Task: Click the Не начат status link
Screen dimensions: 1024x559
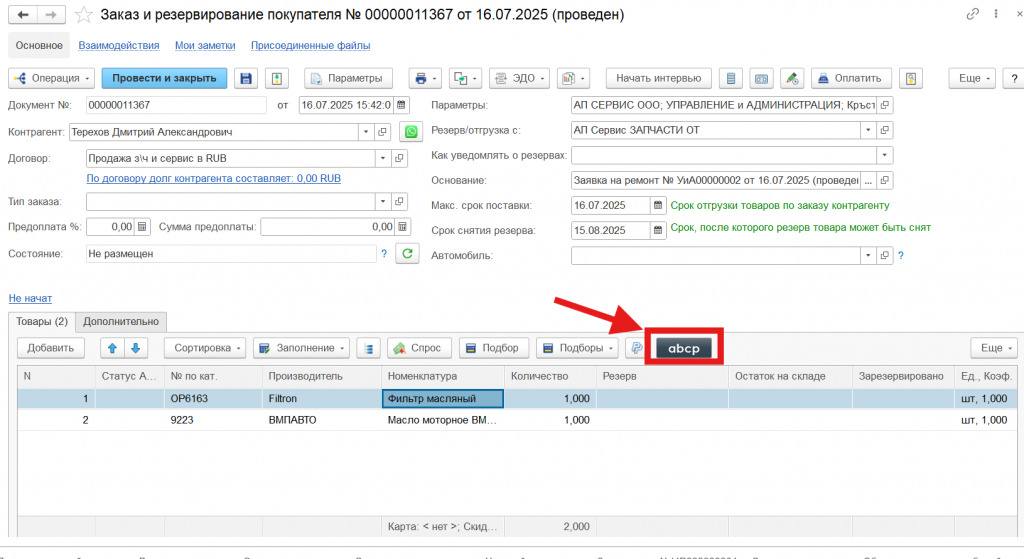Action: [x=30, y=298]
